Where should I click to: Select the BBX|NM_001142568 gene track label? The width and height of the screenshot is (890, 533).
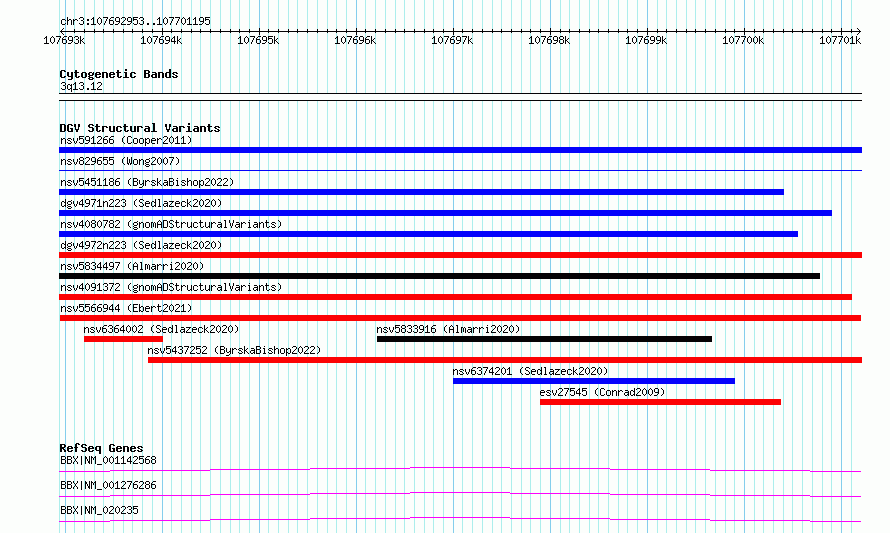point(108,460)
